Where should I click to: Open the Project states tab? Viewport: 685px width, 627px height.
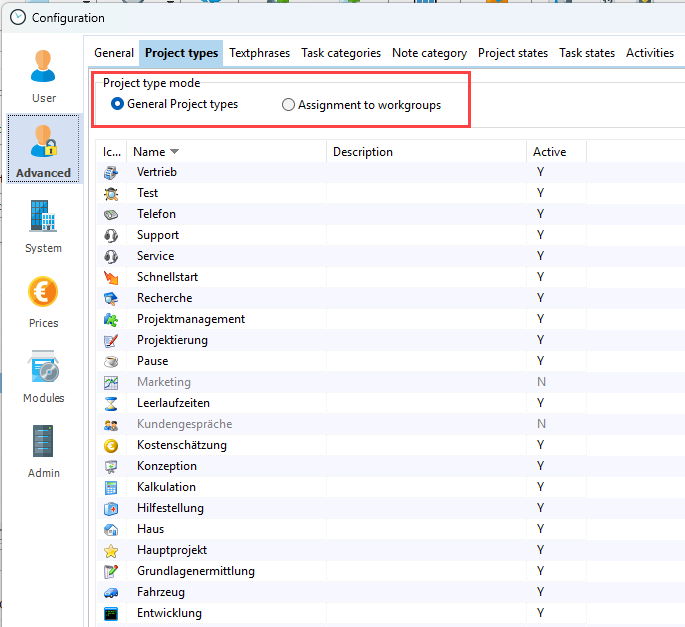pyautogui.click(x=512, y=53)
